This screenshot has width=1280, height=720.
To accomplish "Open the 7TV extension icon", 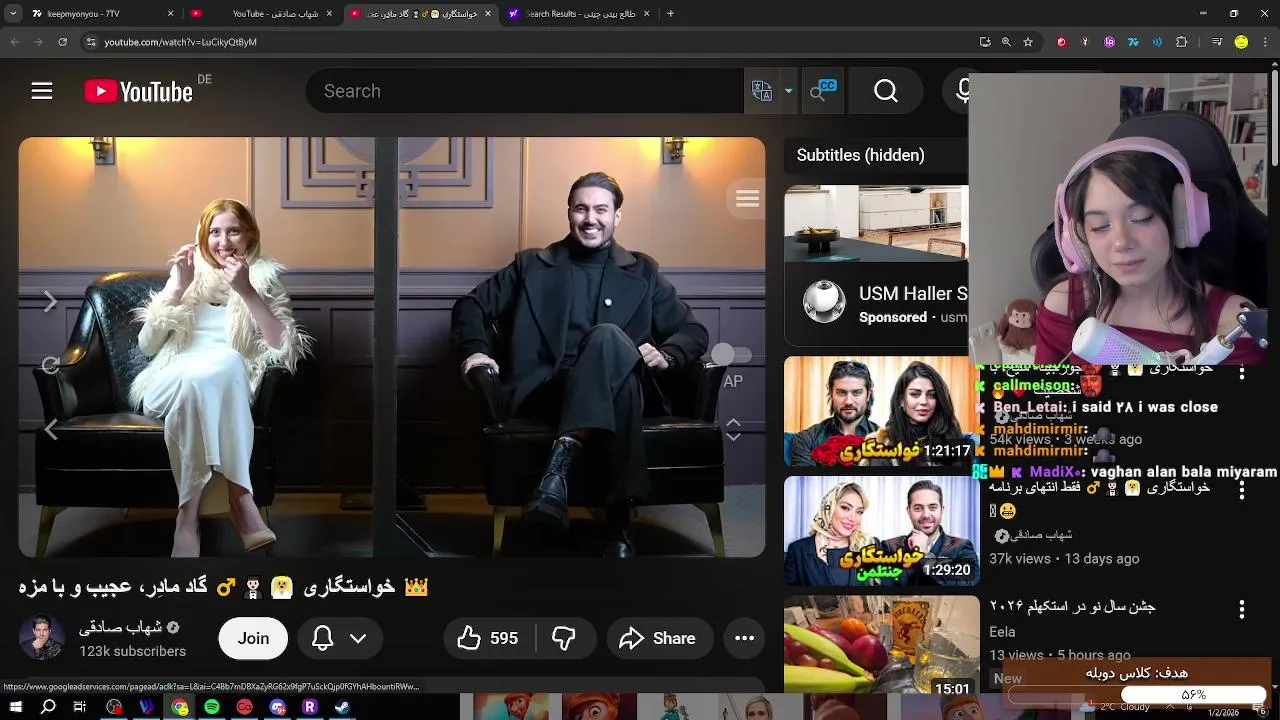I will coord(1133,42).
